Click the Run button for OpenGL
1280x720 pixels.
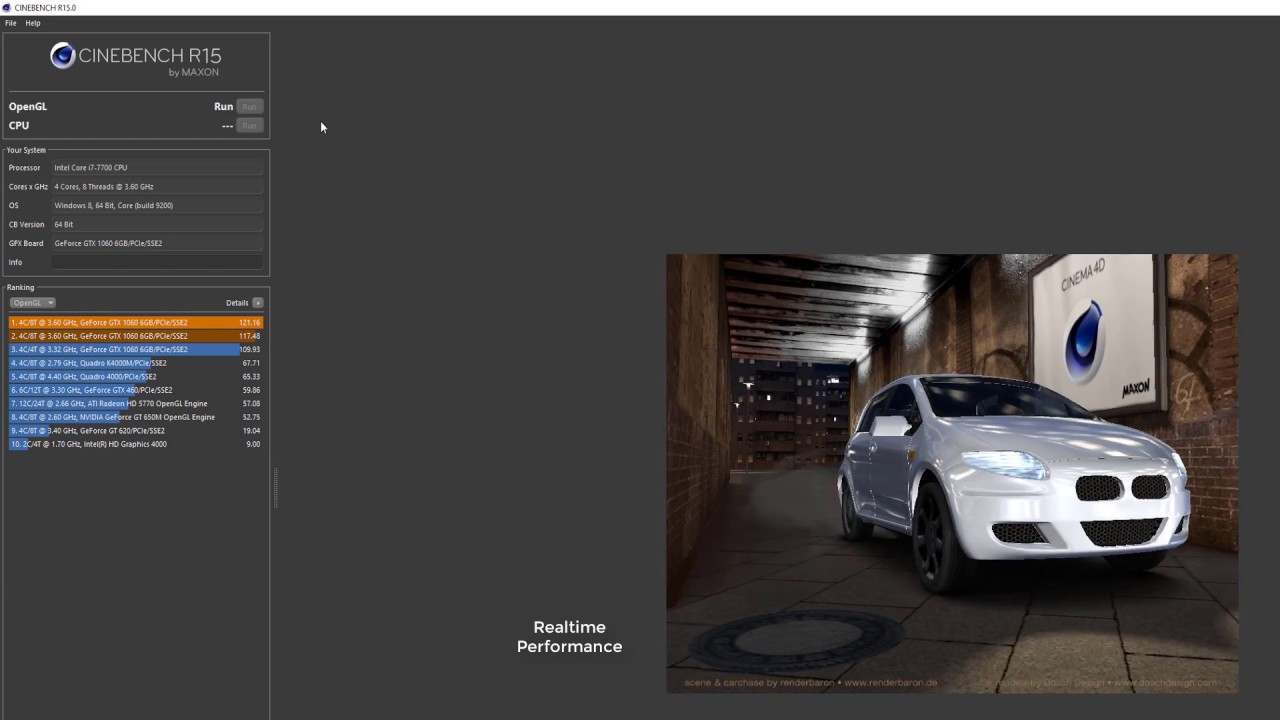tap(249, 106)
